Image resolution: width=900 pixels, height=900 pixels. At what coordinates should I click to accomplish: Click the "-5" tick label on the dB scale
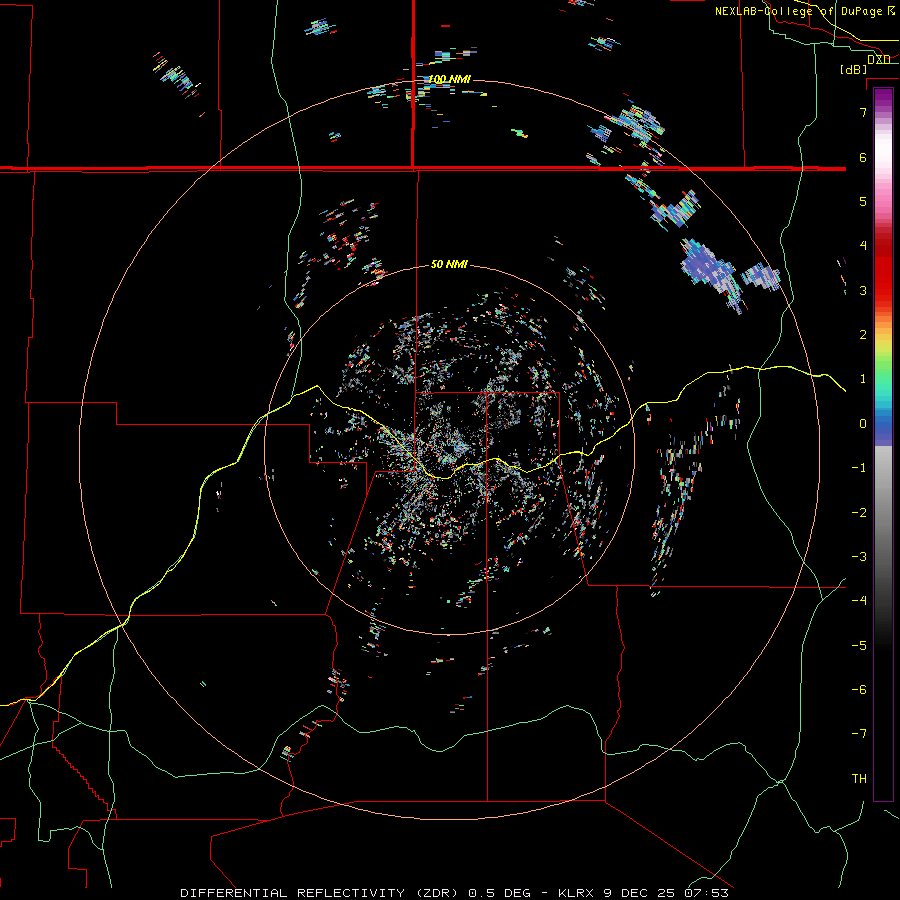pos(859,646)
